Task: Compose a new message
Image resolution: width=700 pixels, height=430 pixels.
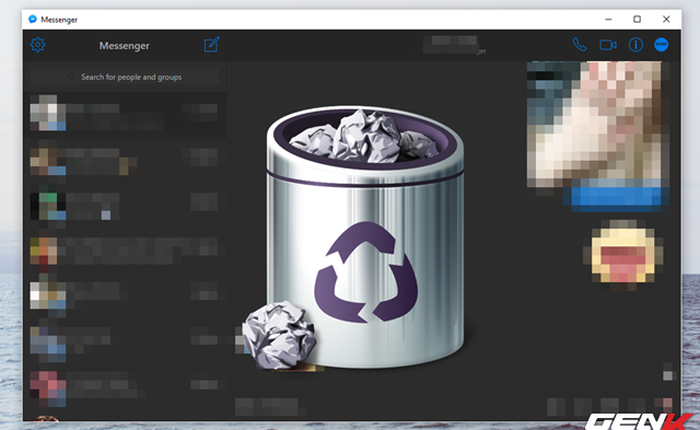Action: (x=212, y=45)
